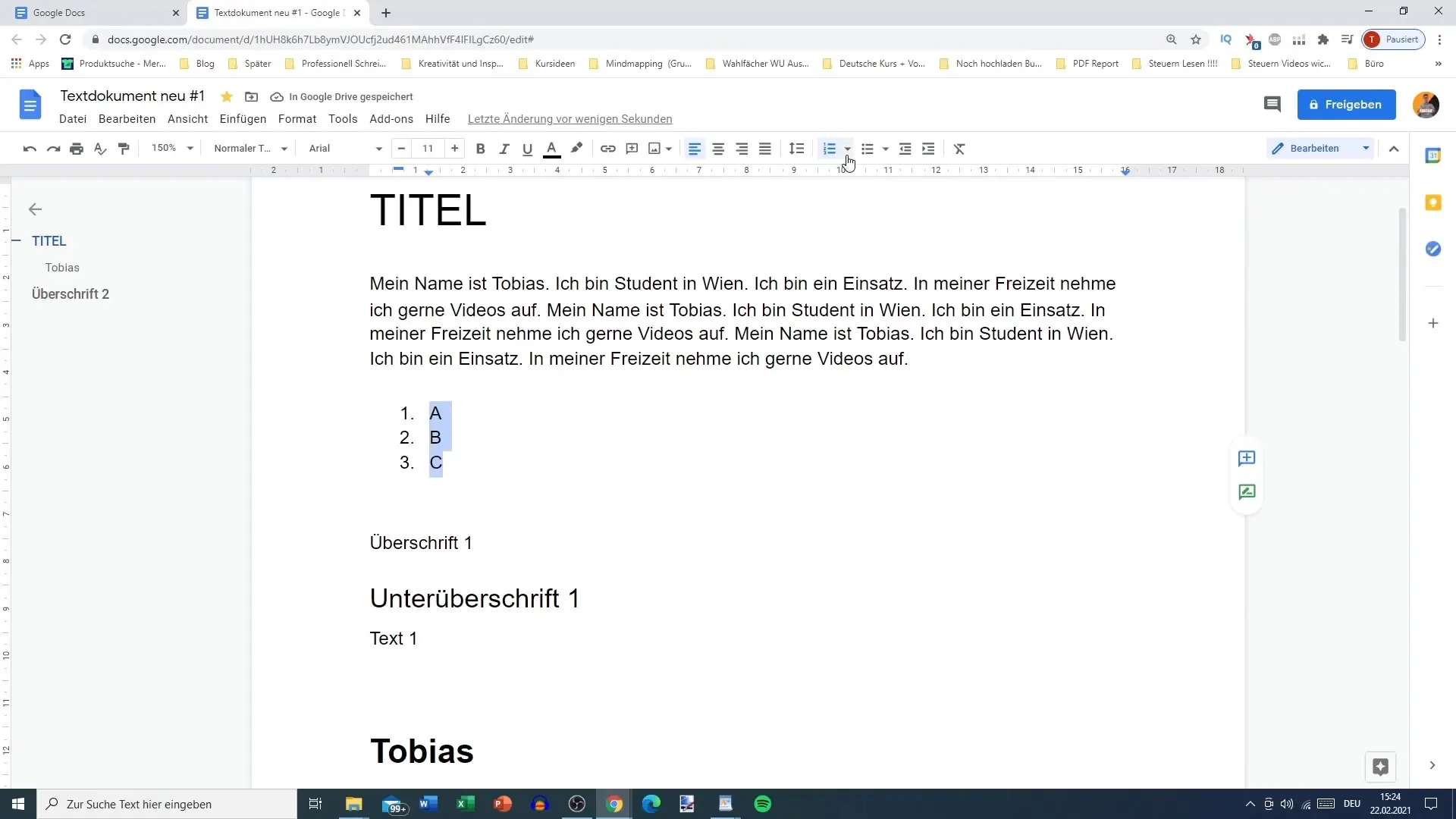Expand the font family selector
Screen dimensions: 1456x819
pos(379,149)
